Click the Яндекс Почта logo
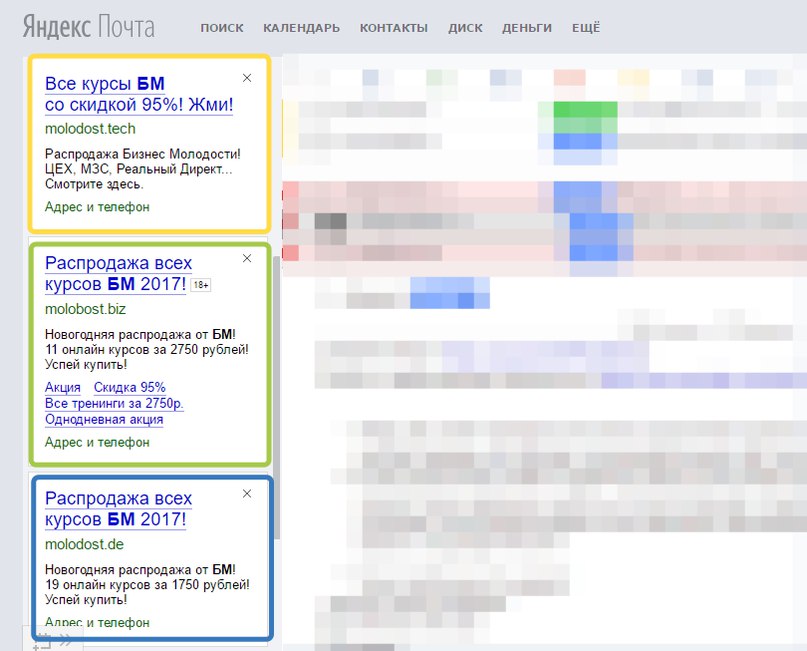807x651 pixels. 89,27
